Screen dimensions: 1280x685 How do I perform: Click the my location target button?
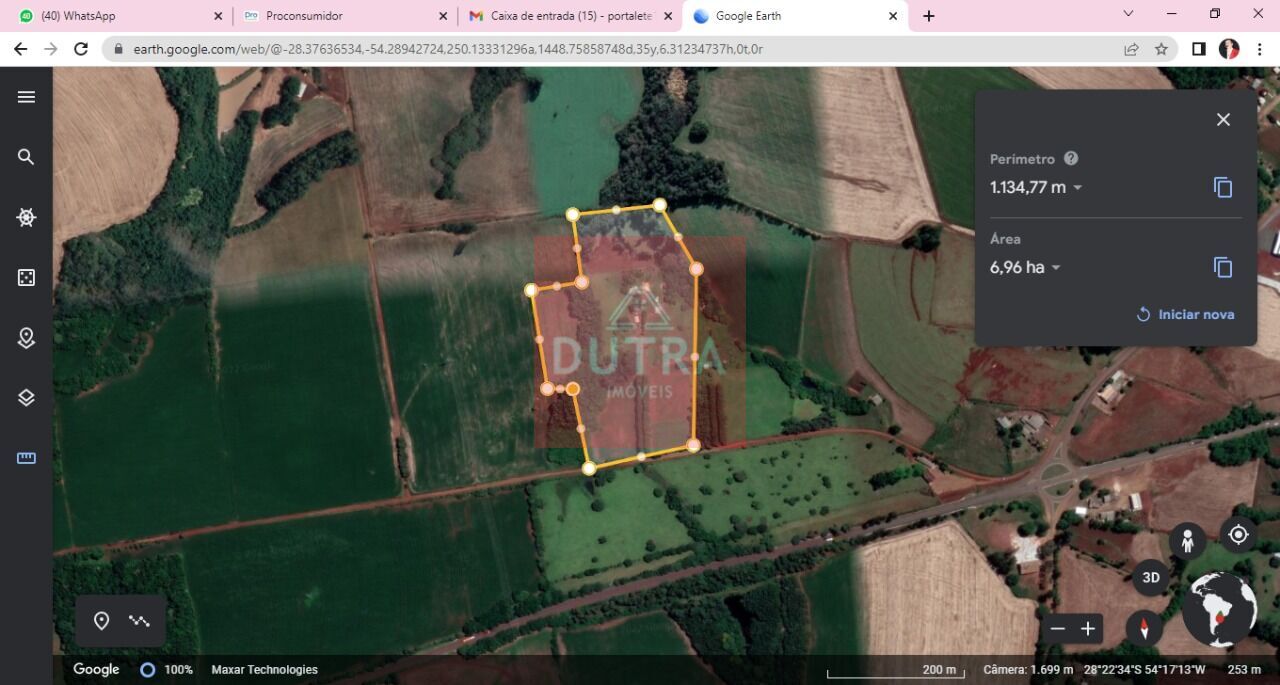click(x=1238, y=535)
